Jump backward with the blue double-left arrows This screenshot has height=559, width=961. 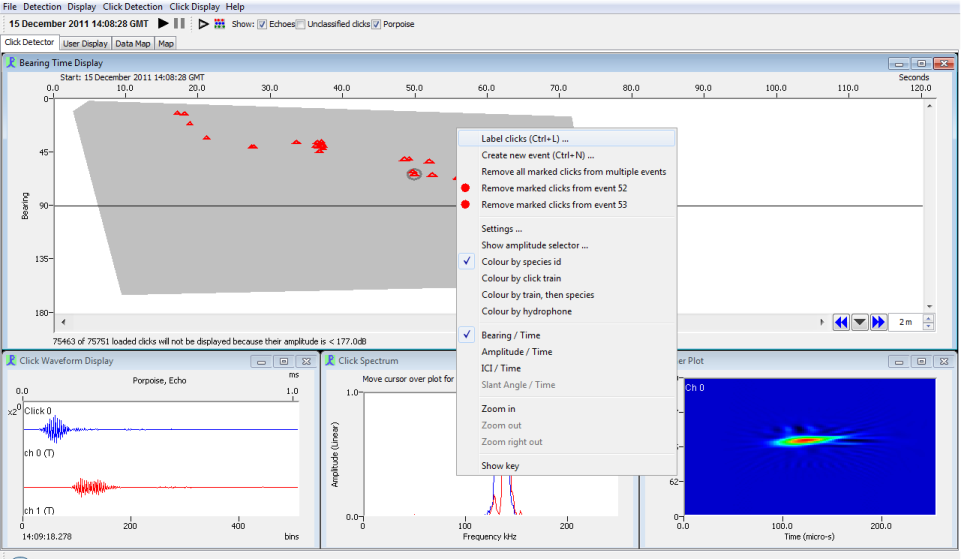point(841,322)
